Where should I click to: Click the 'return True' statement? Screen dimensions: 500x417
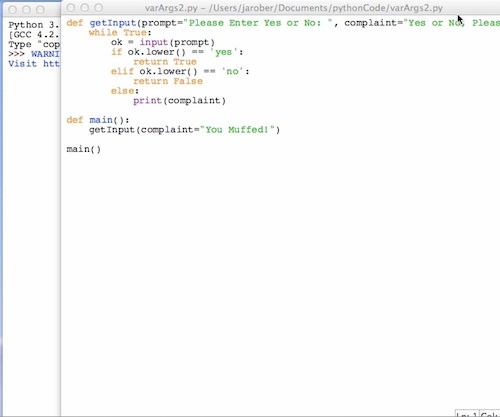coord(165,62)
